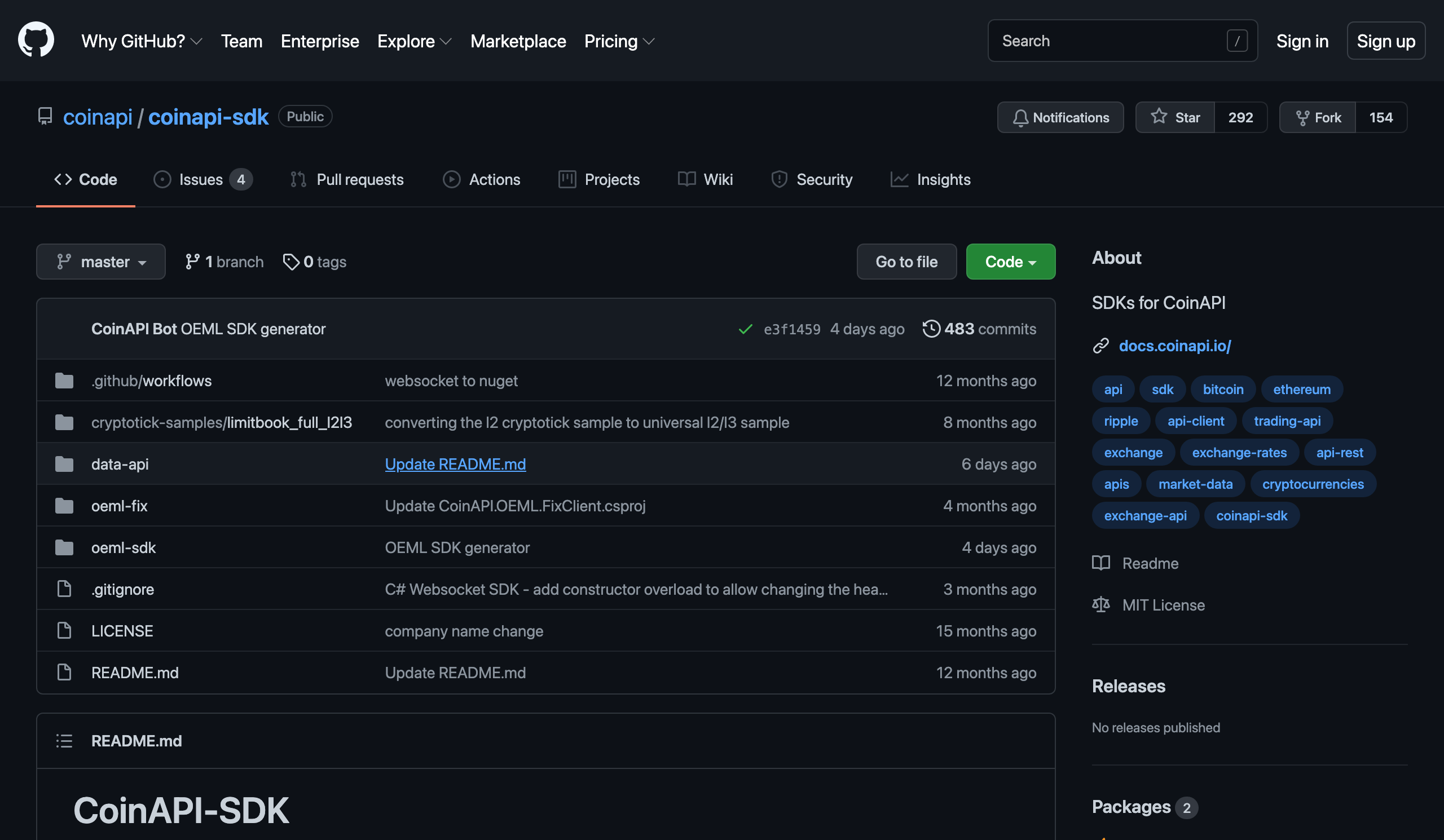Click the green checkmark on commit e3f1459
The height and width of the screenshot is (840, 1444).
pyautogui.click(x=745, y=329)
